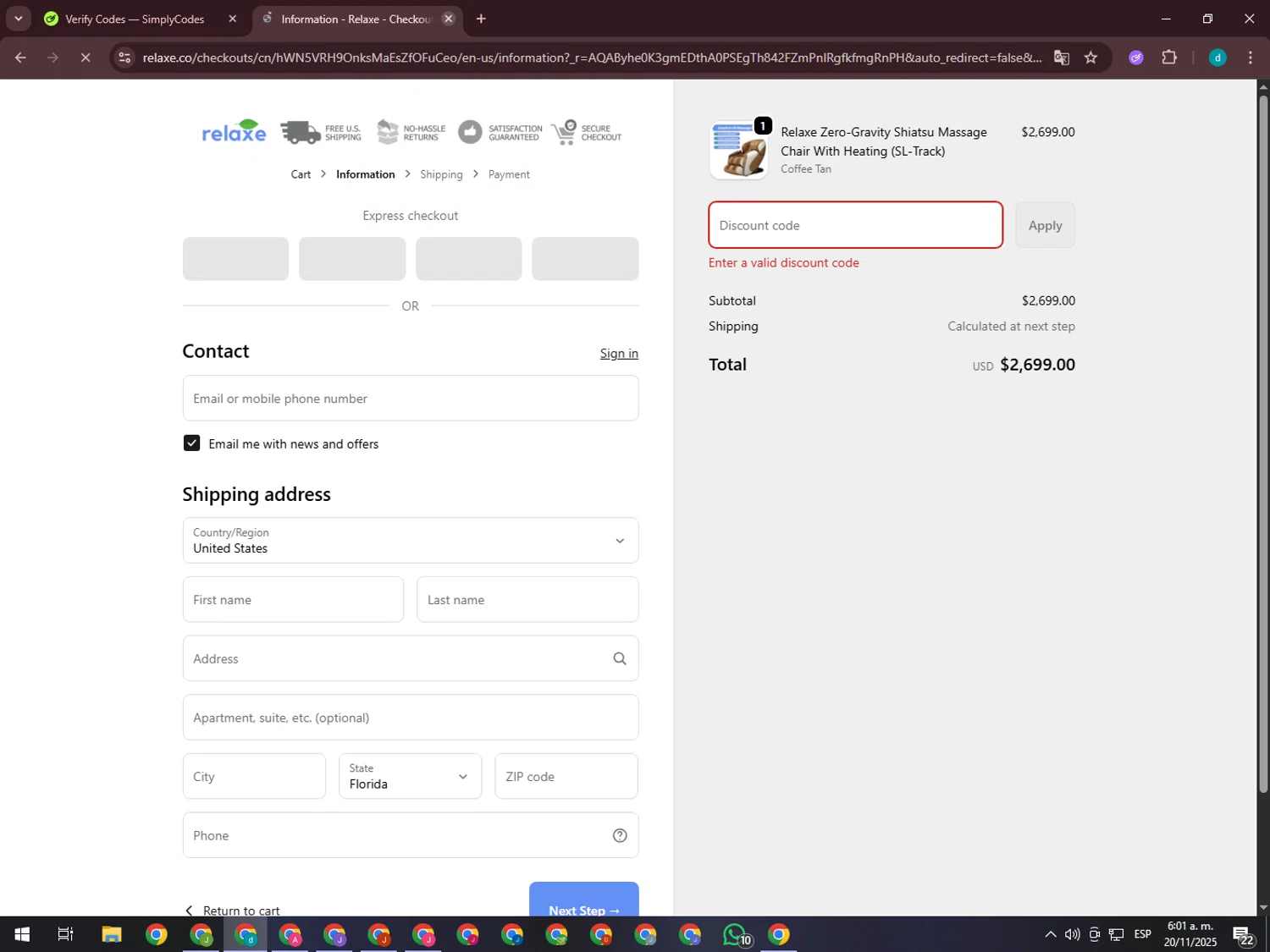The width and height of the screenshot is (1270, 952).
Task: Close the Relaxe Checkout tab
Action: [449, 19]
